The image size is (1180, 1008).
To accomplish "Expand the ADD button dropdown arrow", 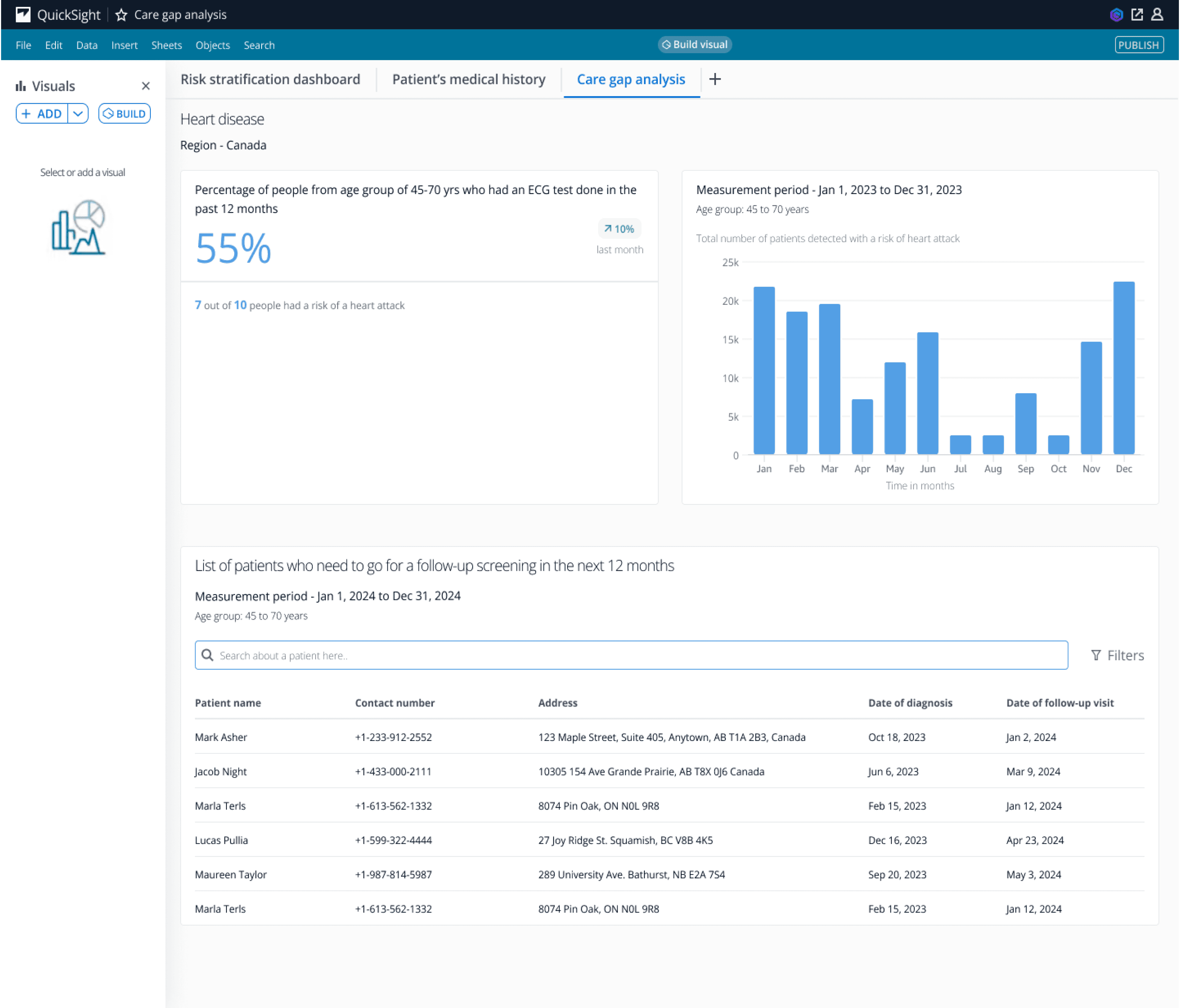I will click(x=78, y=113).
